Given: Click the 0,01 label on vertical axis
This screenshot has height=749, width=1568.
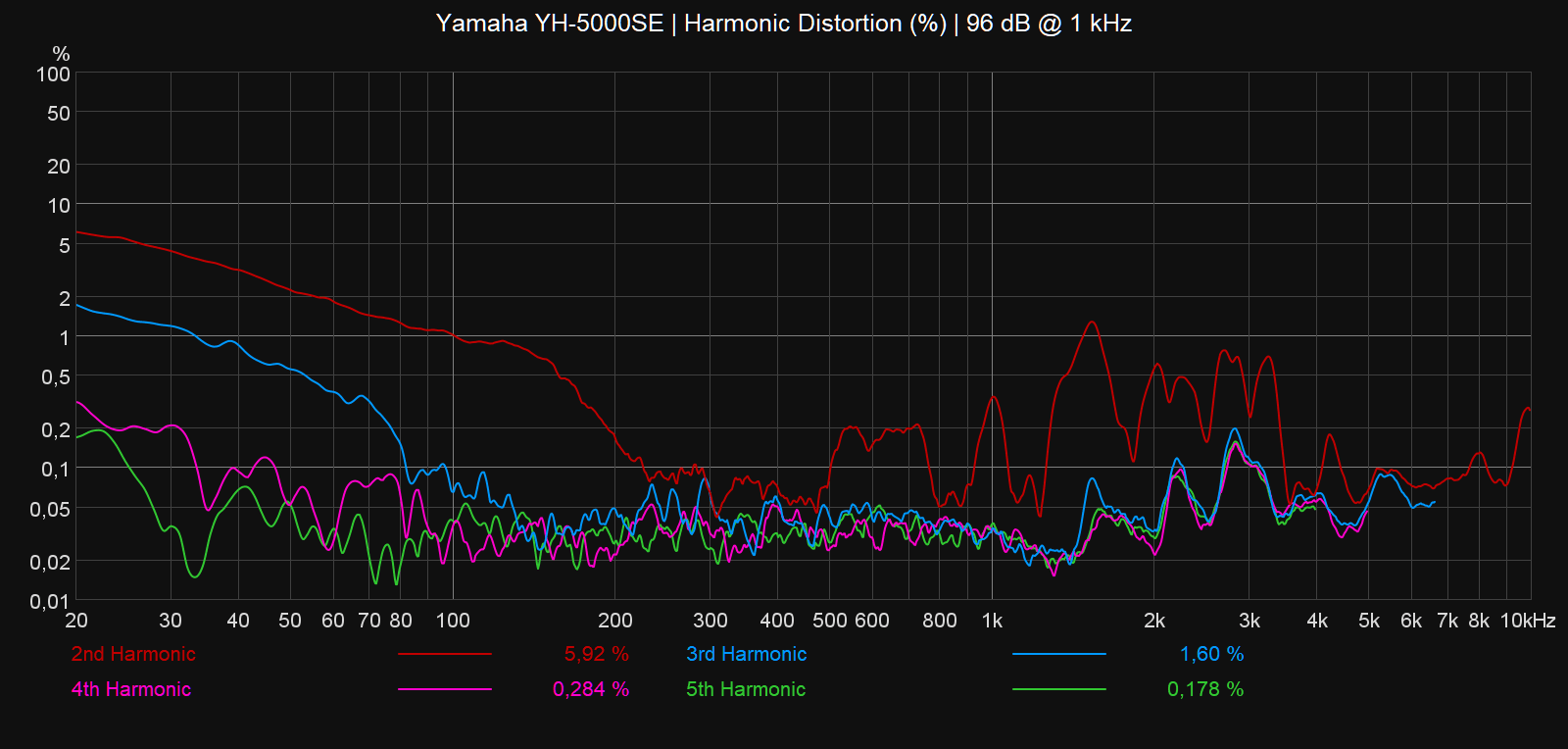Looking at the screenshot, I should (x=50, y=601).
